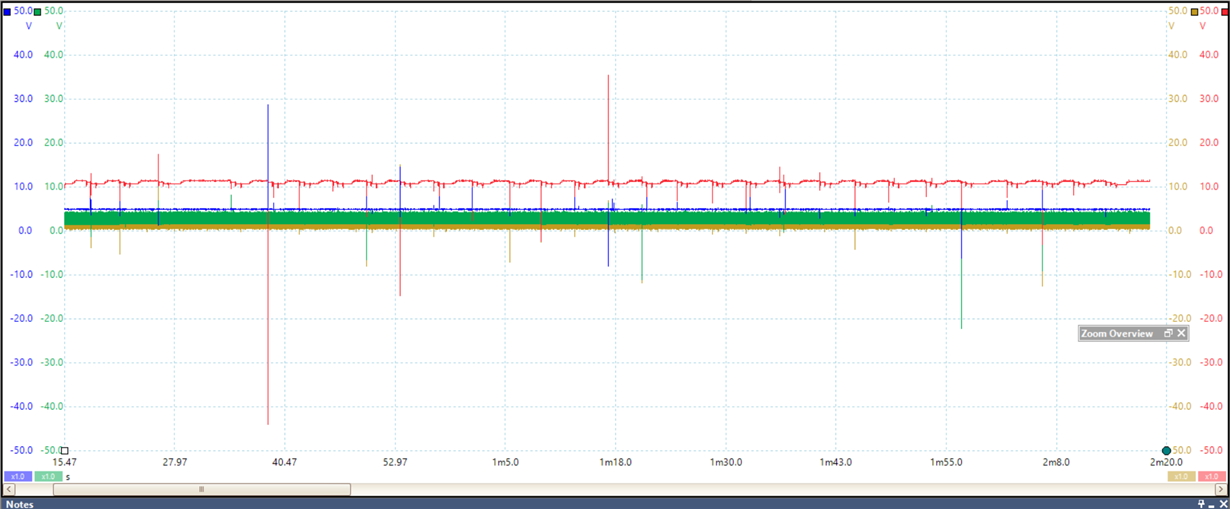Click the green V unit label
Screen dimensions: 1230x509
coord(59,26)
